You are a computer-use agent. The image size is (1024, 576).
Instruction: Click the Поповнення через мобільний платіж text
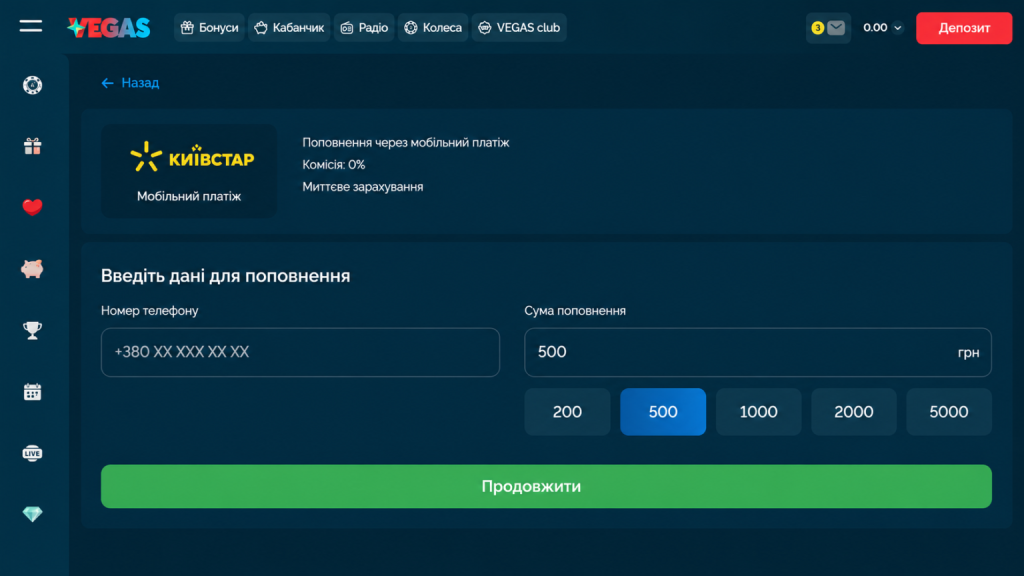pyautogui.click(x=406, y=142)
